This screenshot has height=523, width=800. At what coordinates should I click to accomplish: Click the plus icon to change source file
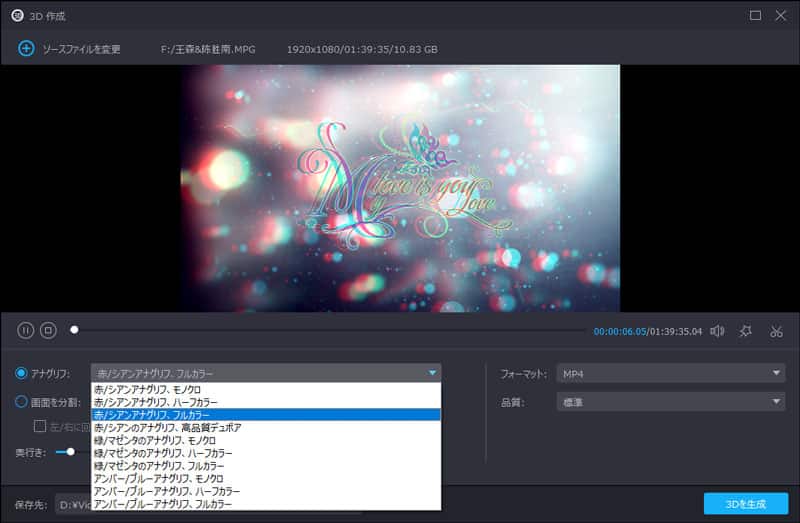click(26, 48)
